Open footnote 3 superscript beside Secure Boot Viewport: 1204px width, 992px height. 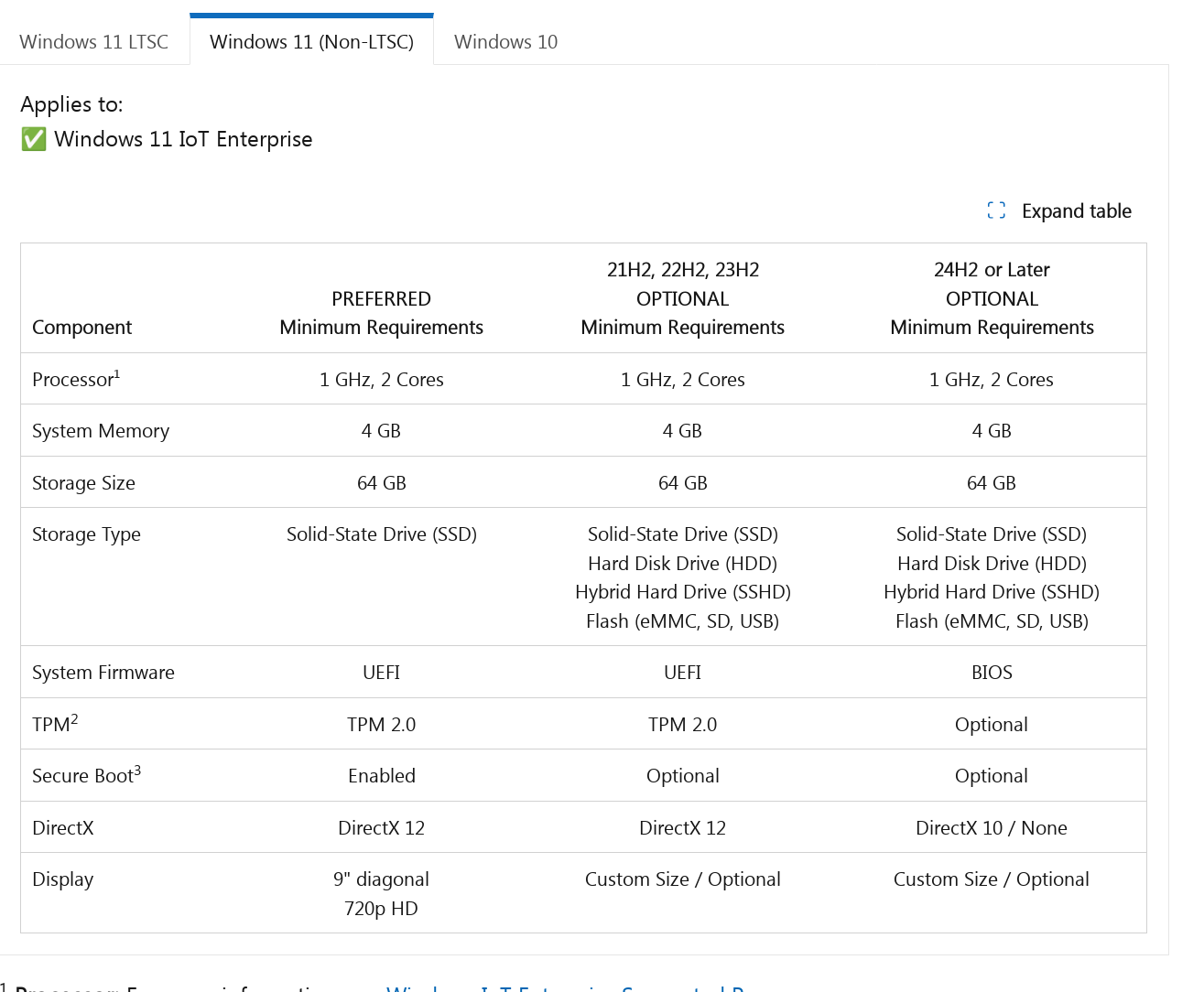(x=137, y=771)
